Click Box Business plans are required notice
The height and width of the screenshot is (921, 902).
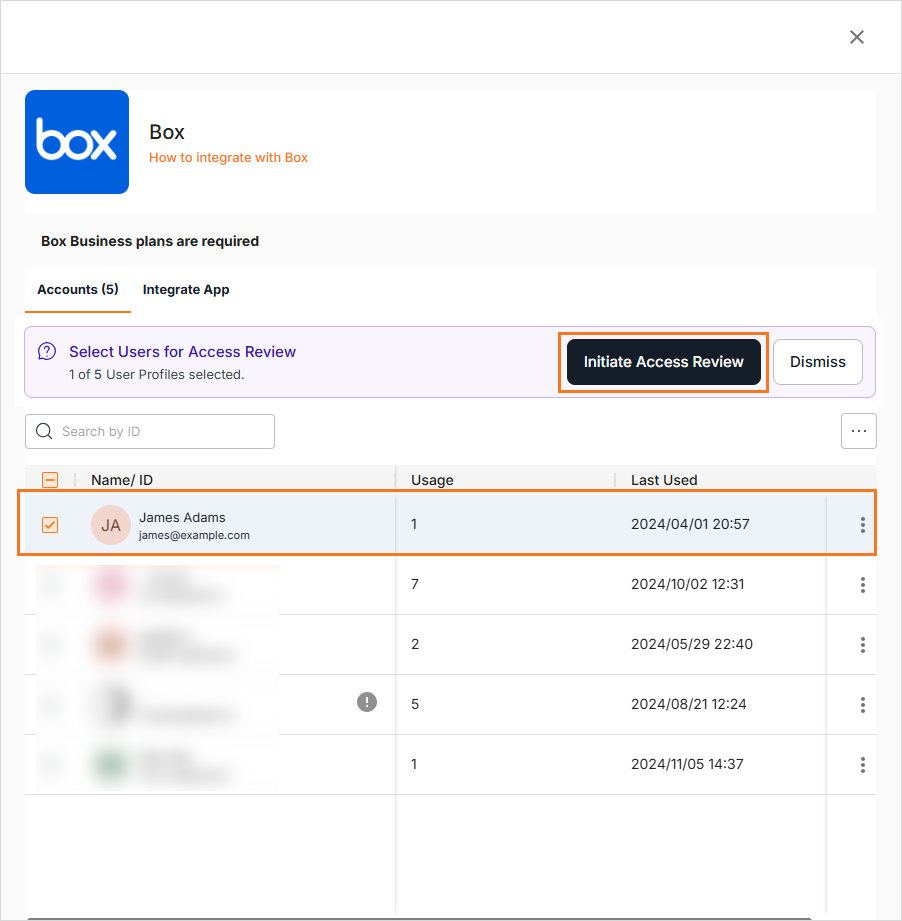[150, 241]
